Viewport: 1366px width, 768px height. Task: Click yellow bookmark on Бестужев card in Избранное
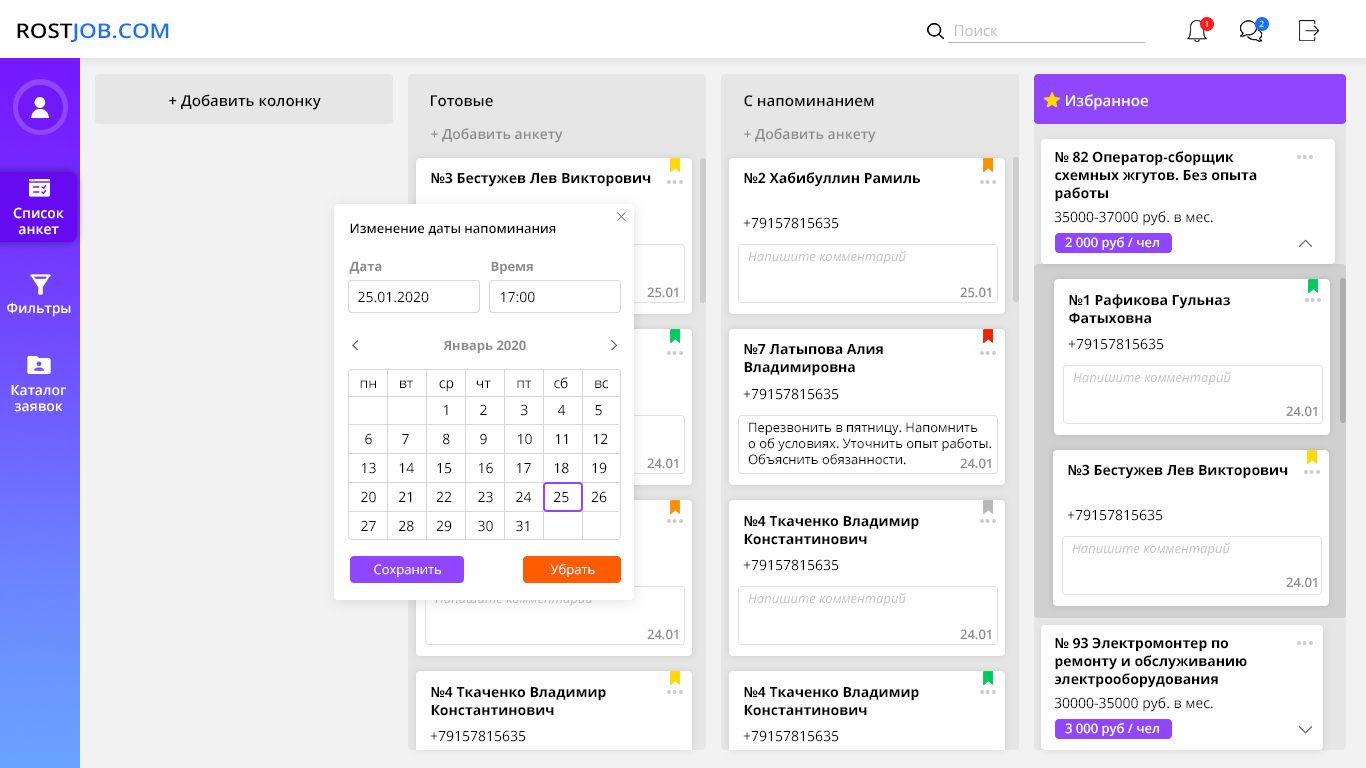[x=1313, y=457]
